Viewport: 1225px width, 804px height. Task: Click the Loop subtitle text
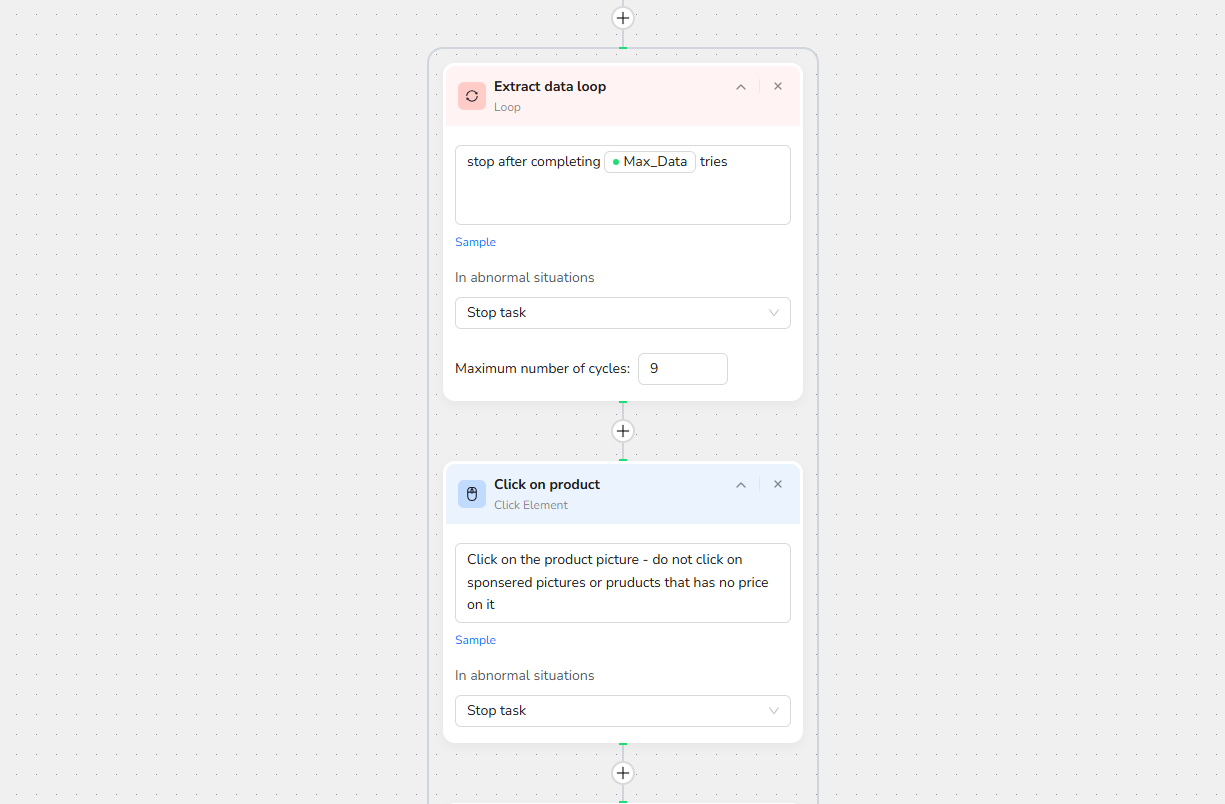coord(507,107)
